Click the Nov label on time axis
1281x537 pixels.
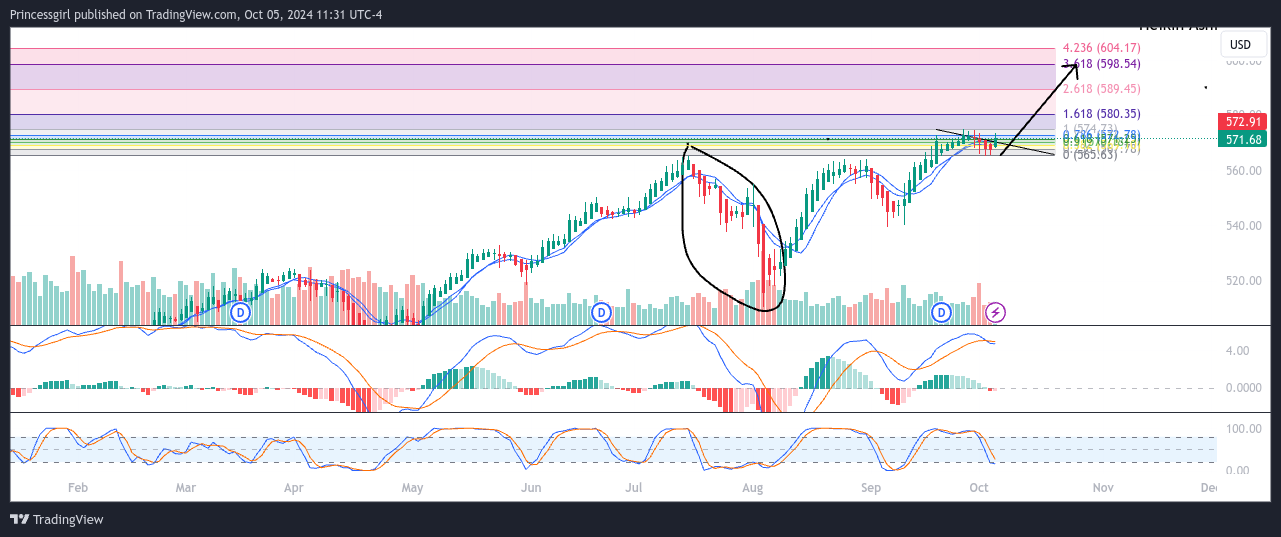click(x=1103, y=488)
